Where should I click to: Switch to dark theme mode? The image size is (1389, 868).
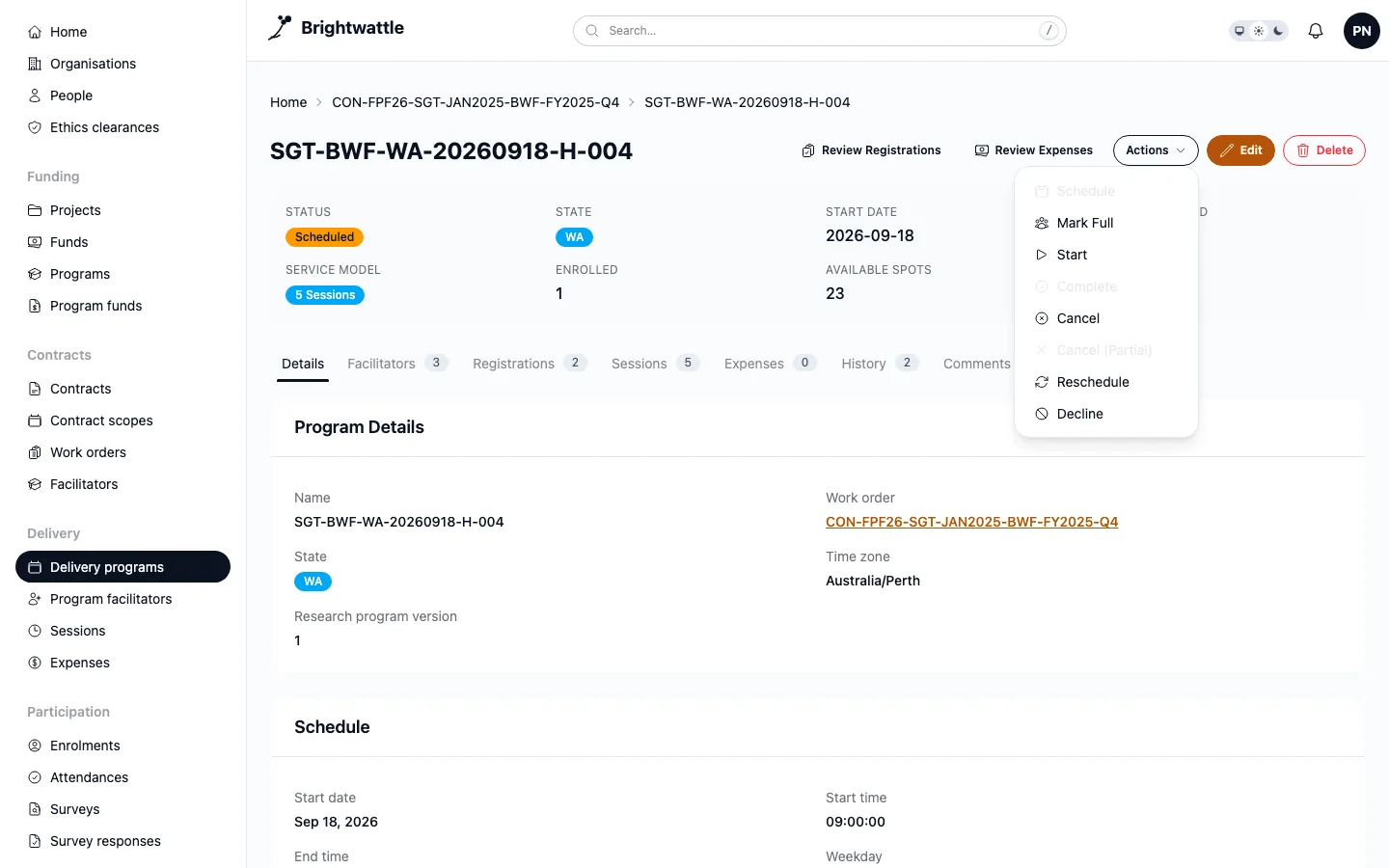(x=1278, y=31)
